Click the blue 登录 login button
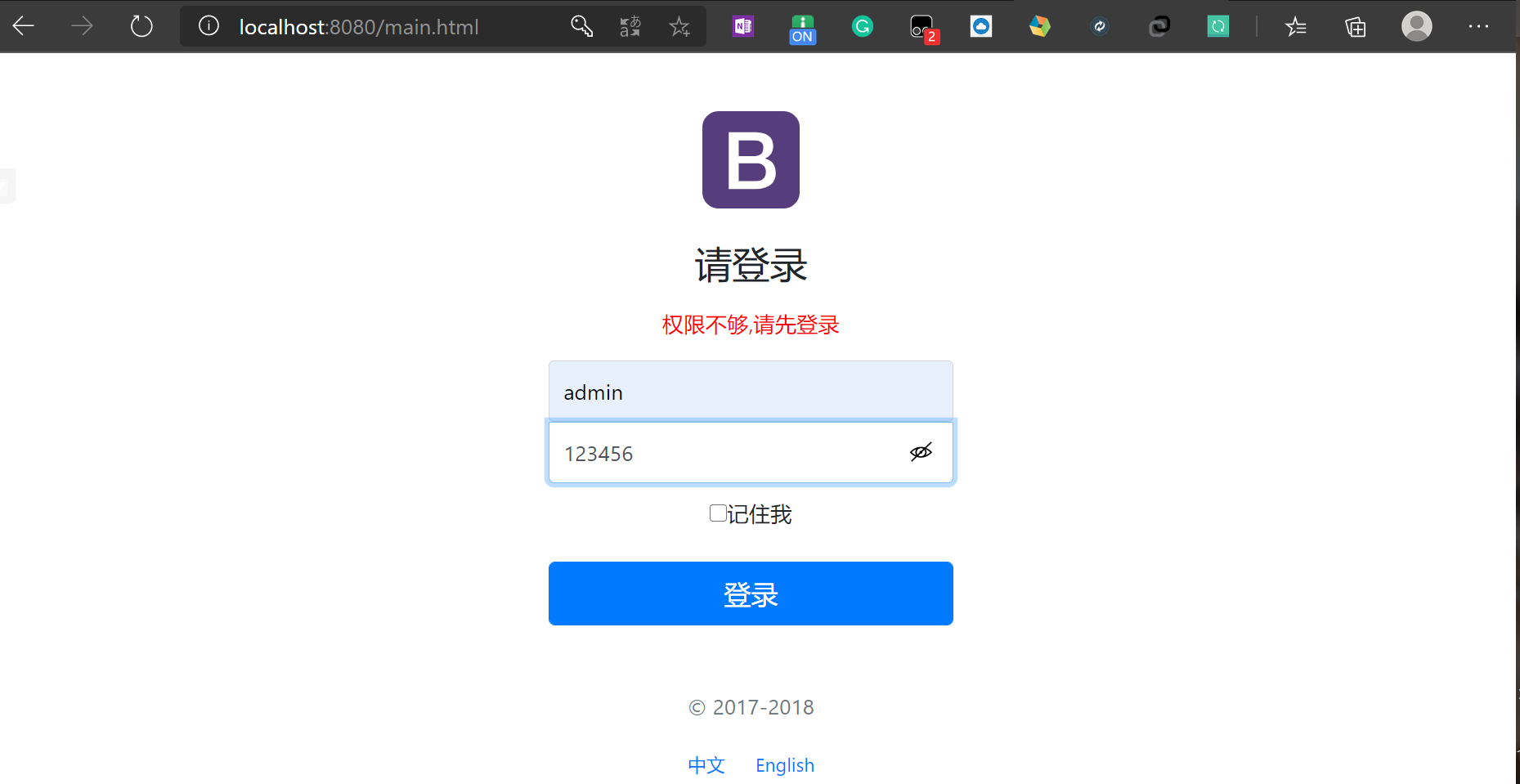Image resolution: width=1520 pixels, height=784 pixels. coord(751,594)
